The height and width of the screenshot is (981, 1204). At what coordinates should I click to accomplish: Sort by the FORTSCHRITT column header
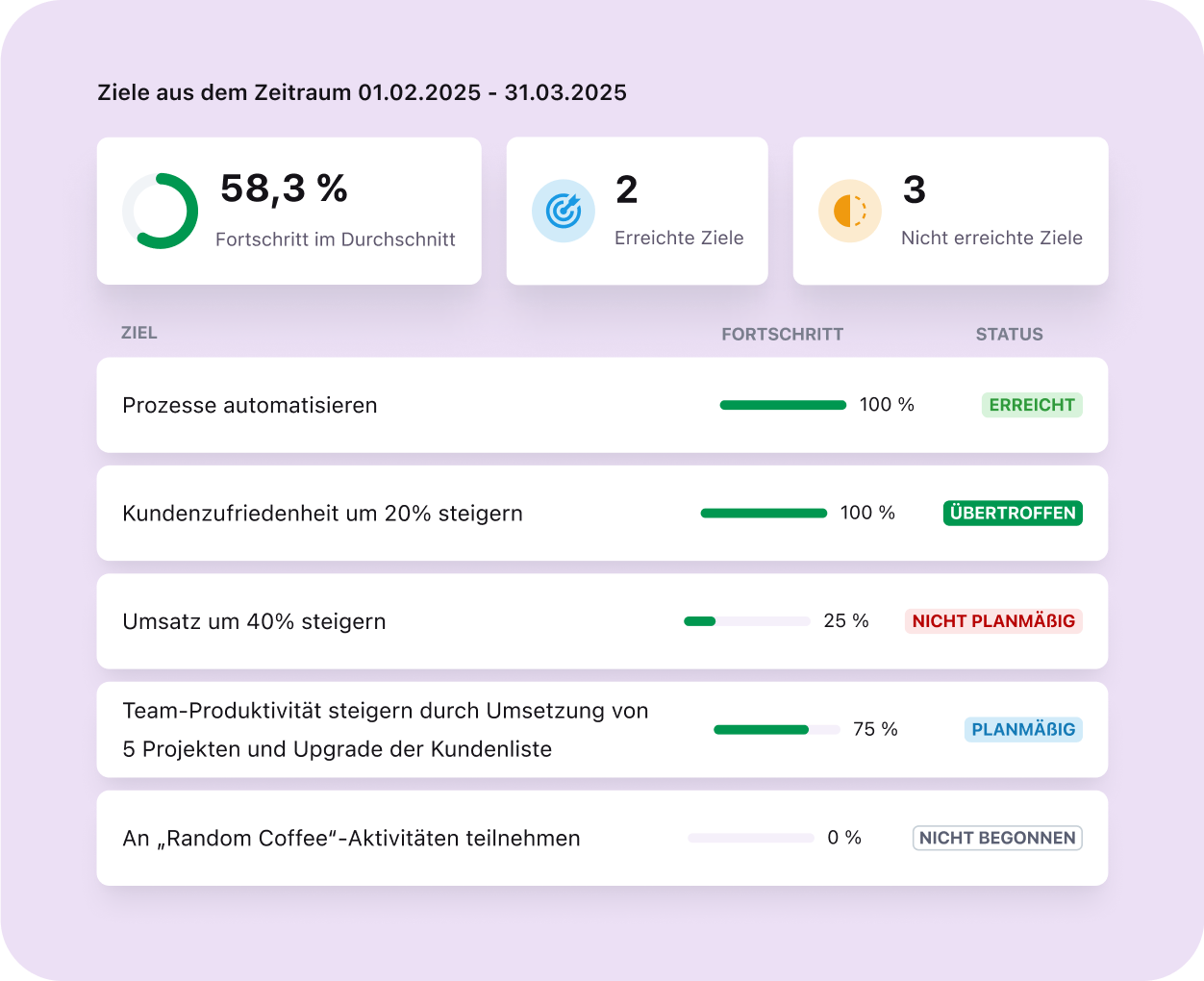[x=782, y=334]
